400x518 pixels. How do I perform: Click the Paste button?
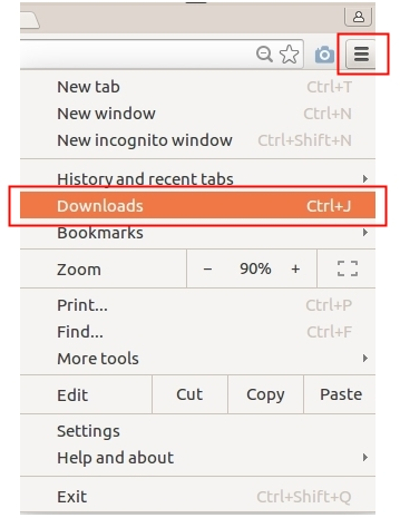(340, 394)
